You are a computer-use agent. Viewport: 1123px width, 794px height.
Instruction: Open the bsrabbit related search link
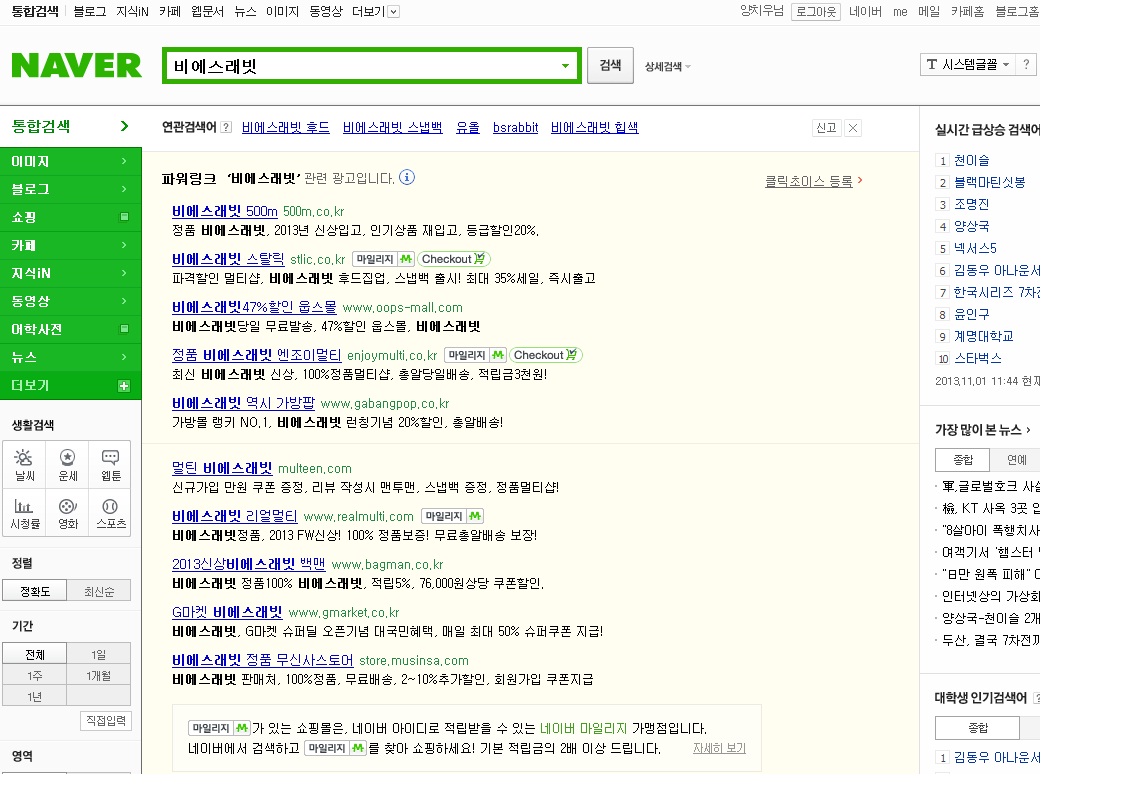tap(516, 127)
